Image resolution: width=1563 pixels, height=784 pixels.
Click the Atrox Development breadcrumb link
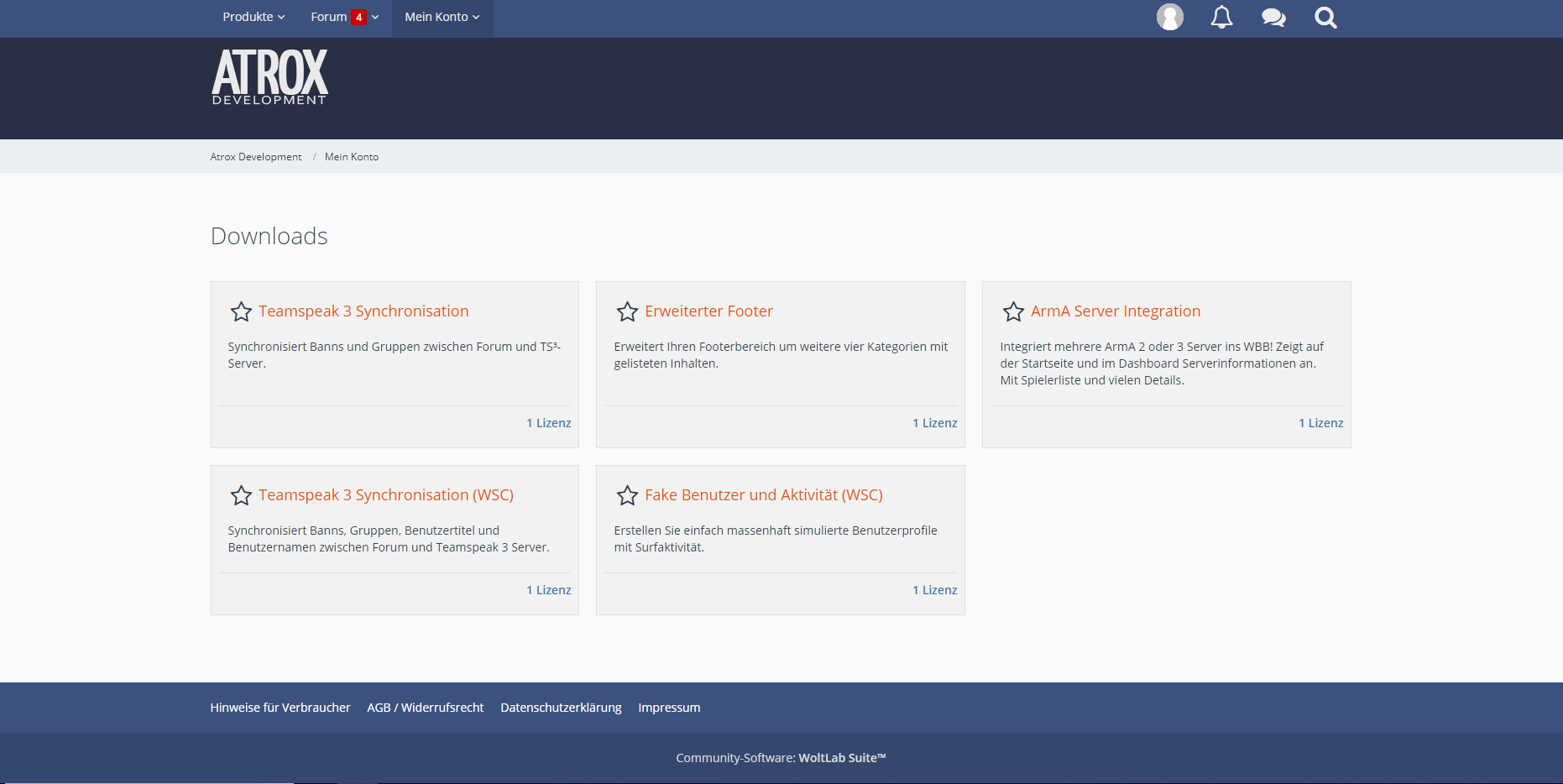pyautogui.click(x=256, y=157)
